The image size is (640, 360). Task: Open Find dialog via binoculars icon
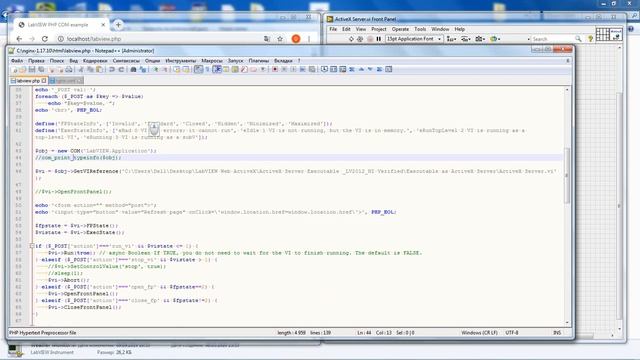(133, 69)
